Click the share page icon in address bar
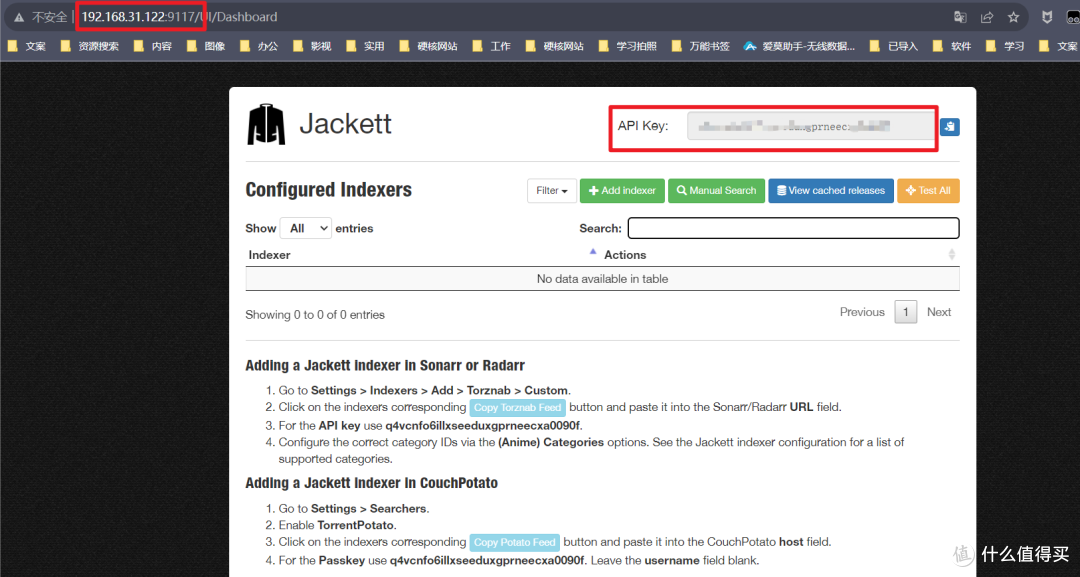The width and height of the screenshot is (1080, 577). click(x=987, y=17)
